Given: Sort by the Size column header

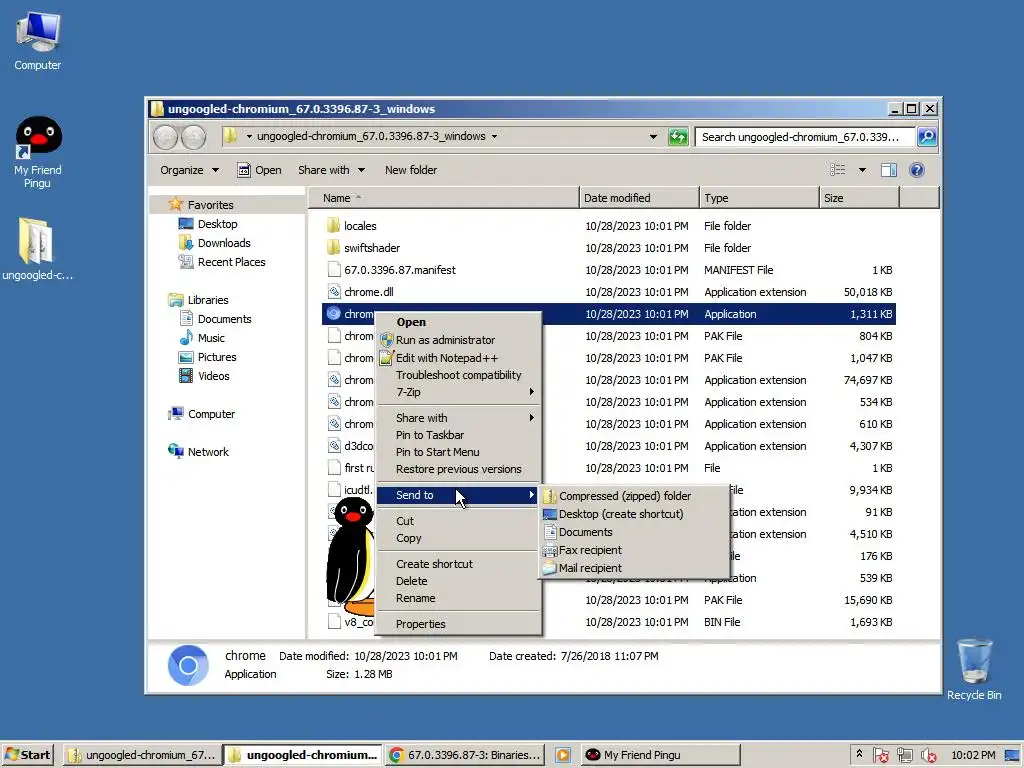Looking at the screenshot, I should 859,198.
